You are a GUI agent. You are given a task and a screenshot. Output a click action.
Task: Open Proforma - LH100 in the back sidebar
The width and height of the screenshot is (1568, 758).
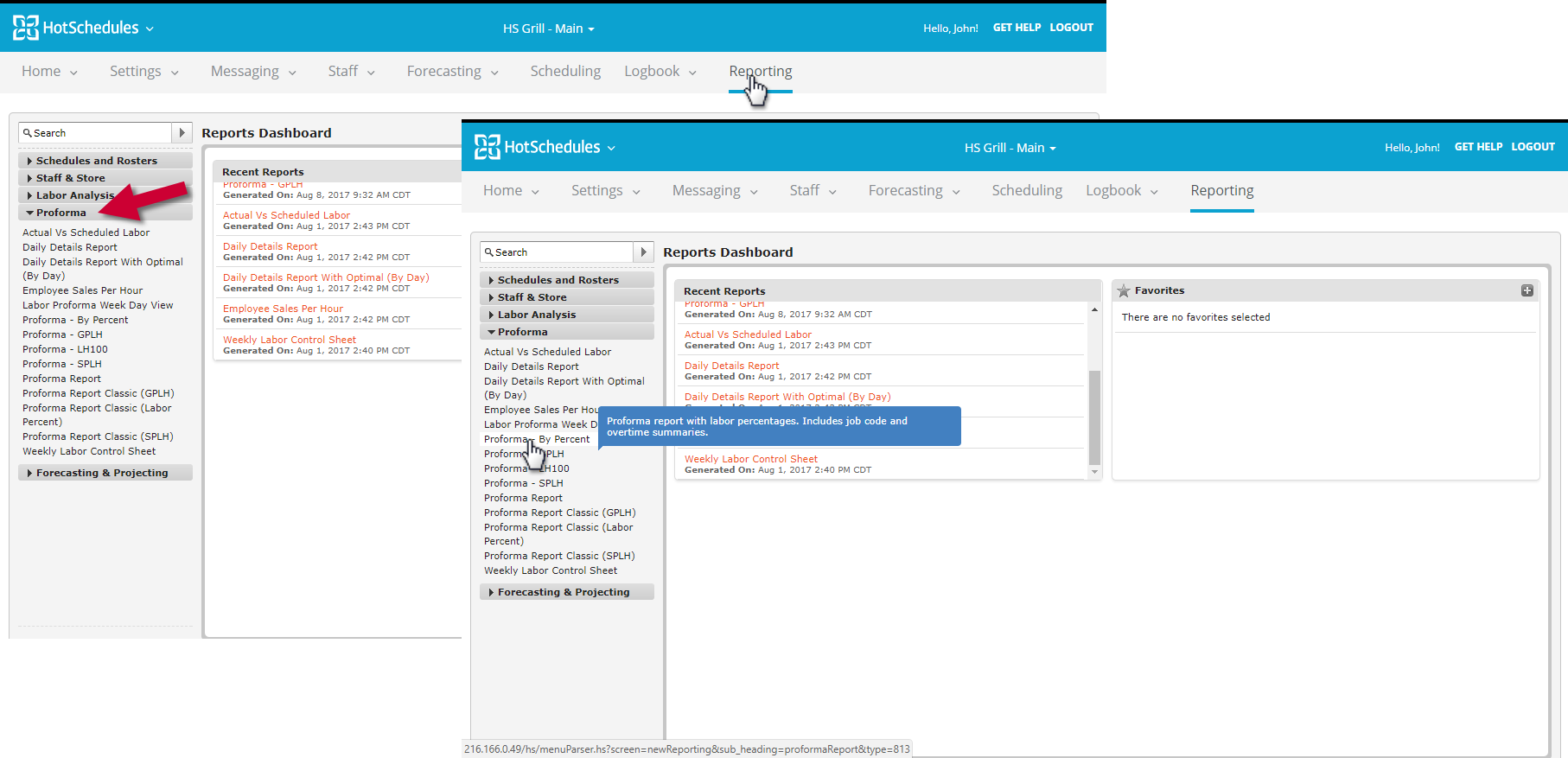click(x=65, y=349)
